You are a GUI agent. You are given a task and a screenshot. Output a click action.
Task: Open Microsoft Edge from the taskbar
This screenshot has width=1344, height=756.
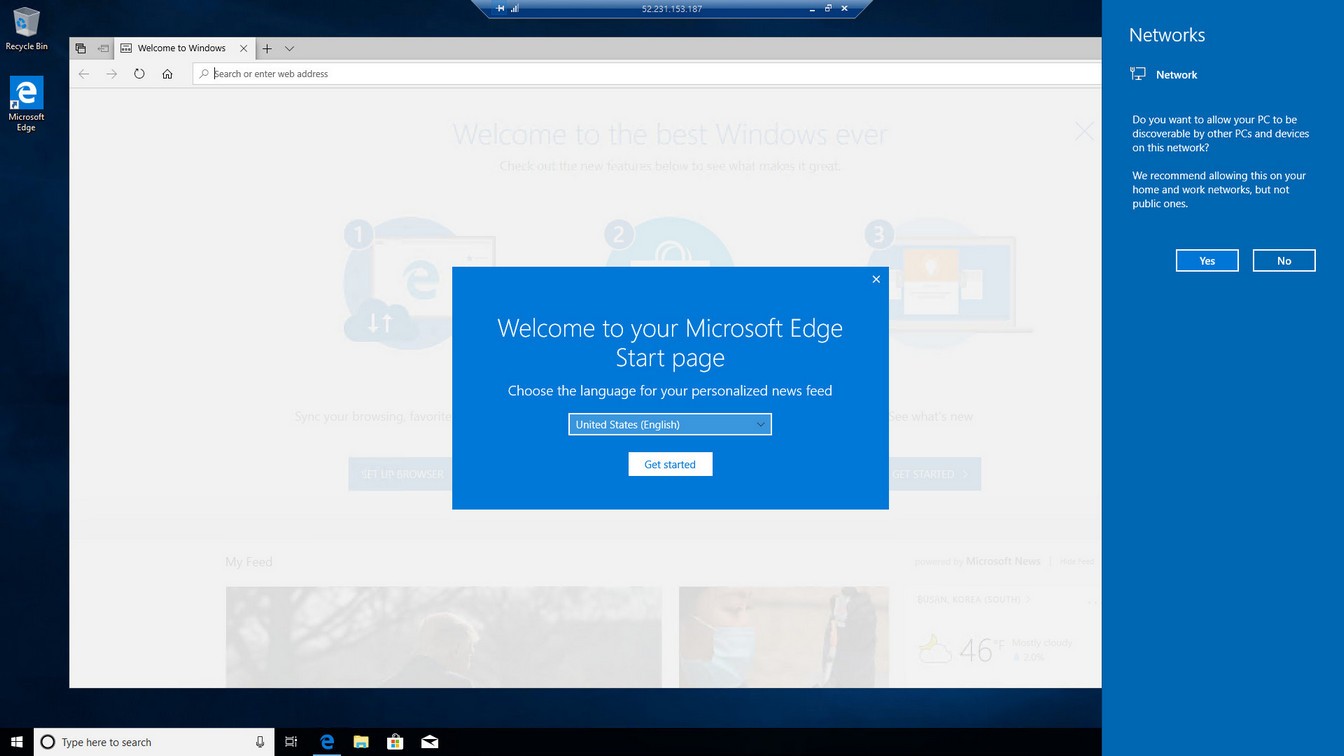[x=327, y=742]
